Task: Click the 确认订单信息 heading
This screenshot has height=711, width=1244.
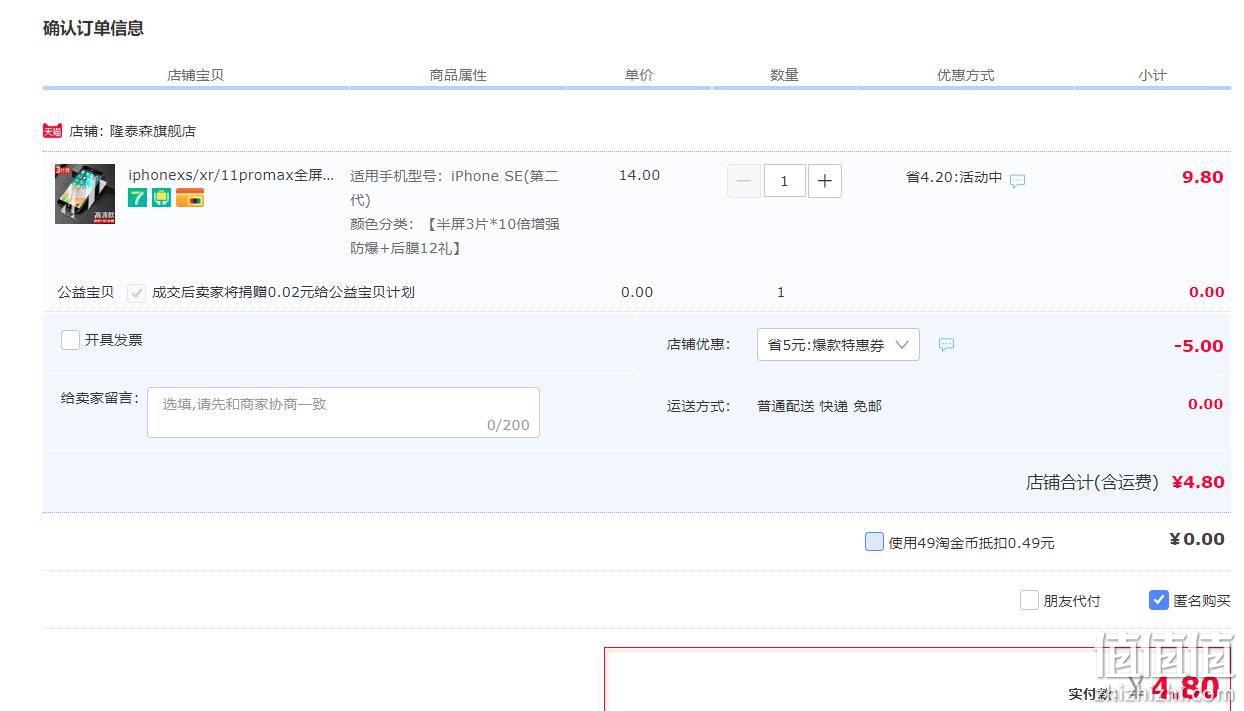Action: (93, 28)
